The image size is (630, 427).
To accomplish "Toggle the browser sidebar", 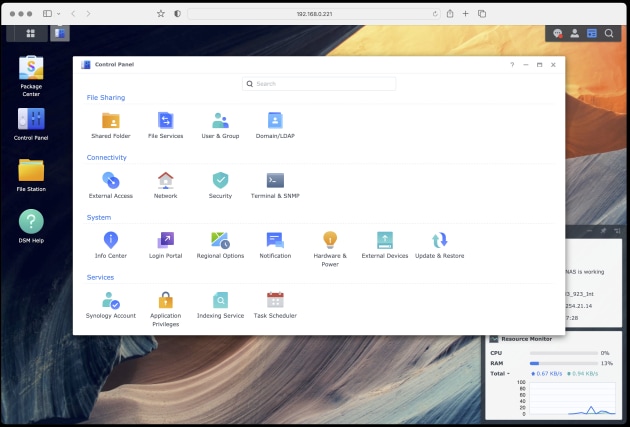I will pos(47,14).
